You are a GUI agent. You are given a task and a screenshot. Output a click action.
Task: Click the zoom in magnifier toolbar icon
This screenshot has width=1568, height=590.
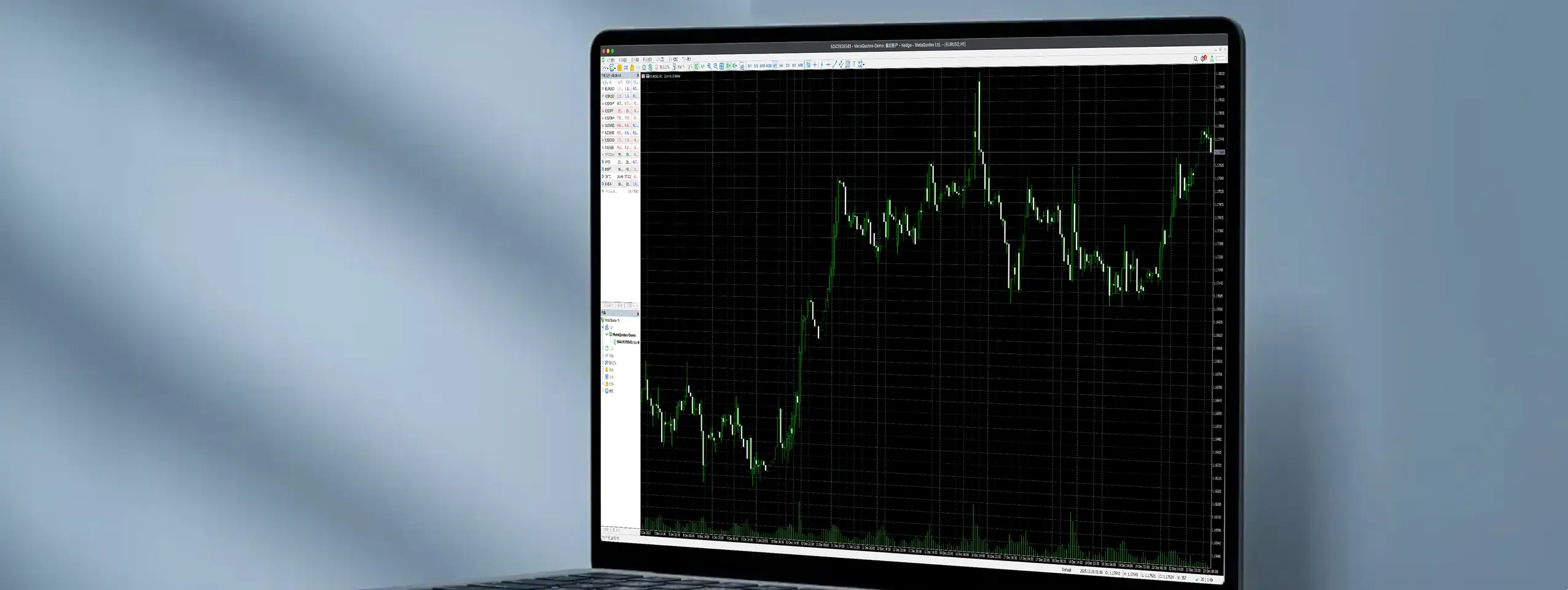tap(709, 66)
